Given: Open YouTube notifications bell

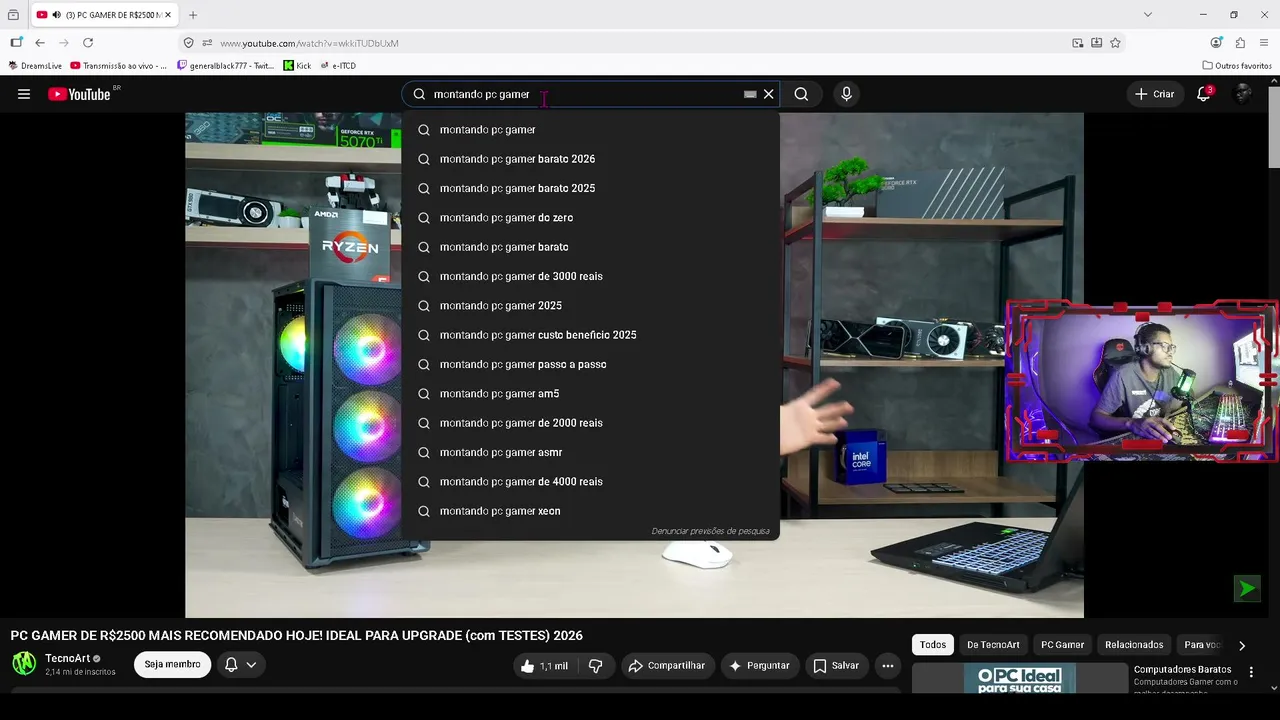Looking at the screenshot, I should coord(1204,94).
